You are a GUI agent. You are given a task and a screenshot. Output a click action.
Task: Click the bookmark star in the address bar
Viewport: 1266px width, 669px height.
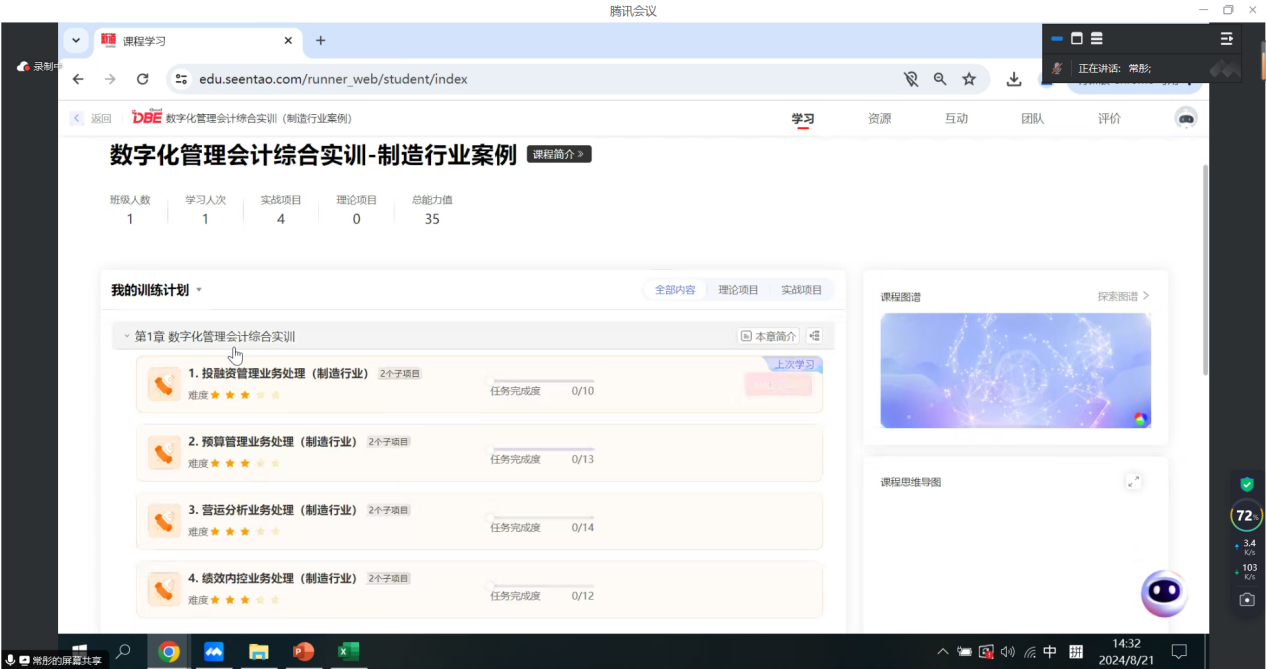click(969, 78)
